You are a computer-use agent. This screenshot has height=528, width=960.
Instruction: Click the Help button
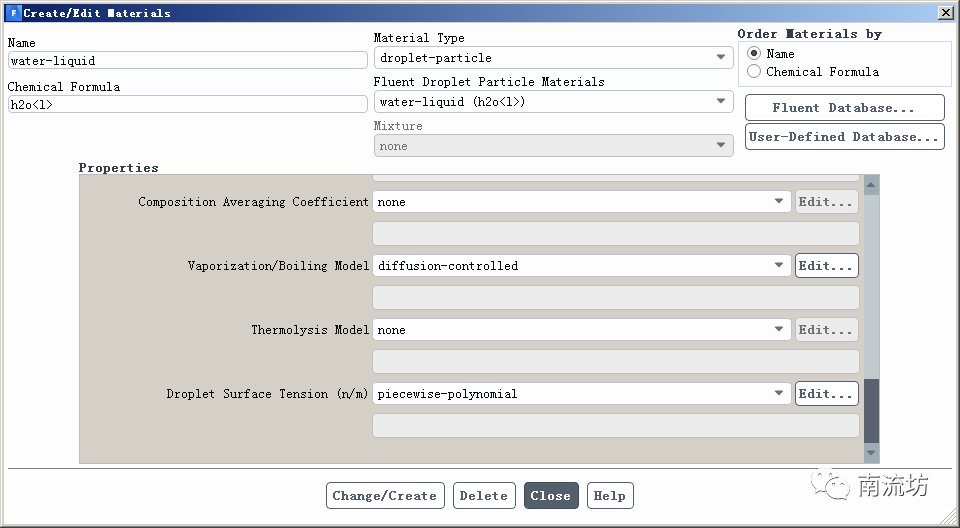tap(609, 496)
